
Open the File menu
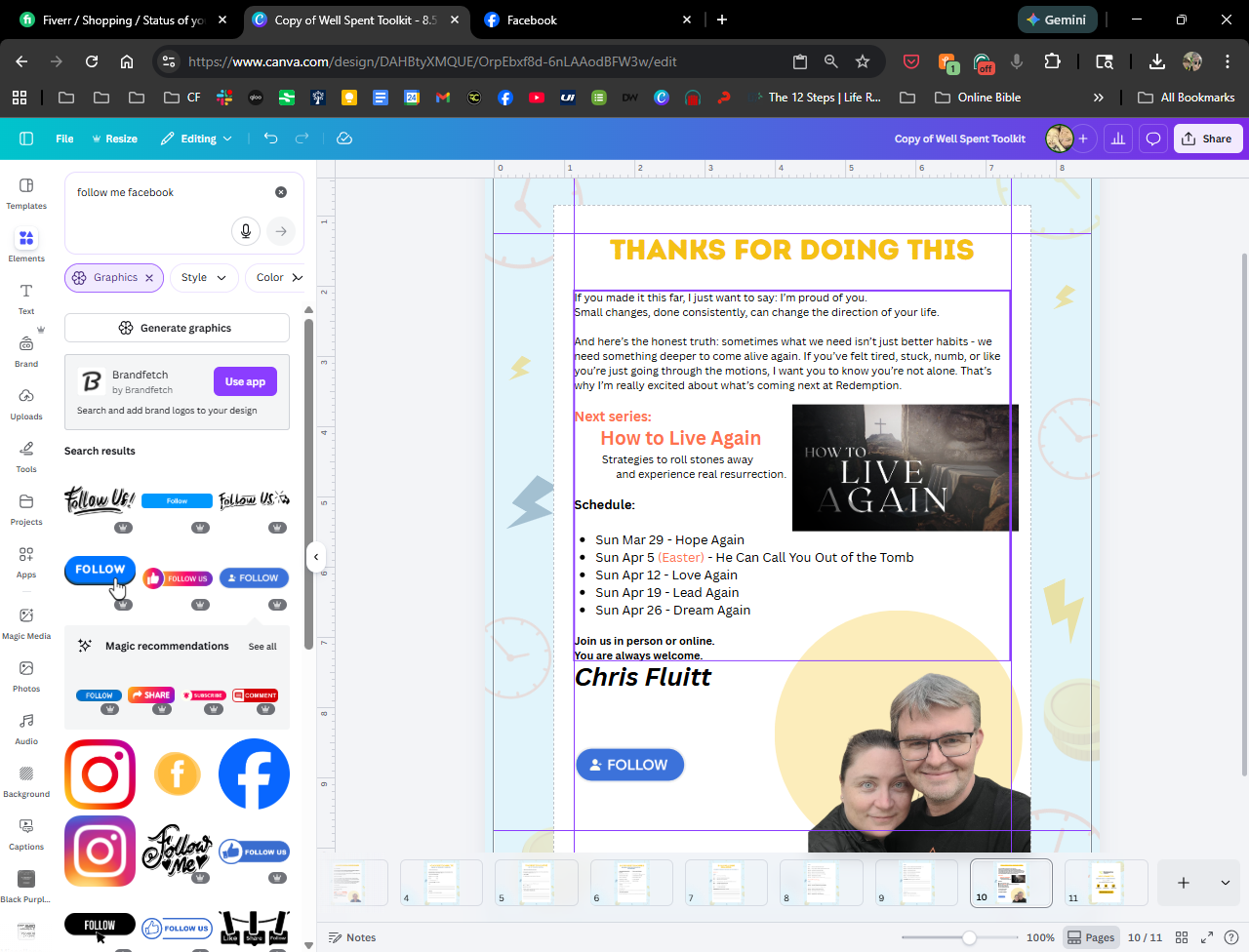(x=64, y=139)
